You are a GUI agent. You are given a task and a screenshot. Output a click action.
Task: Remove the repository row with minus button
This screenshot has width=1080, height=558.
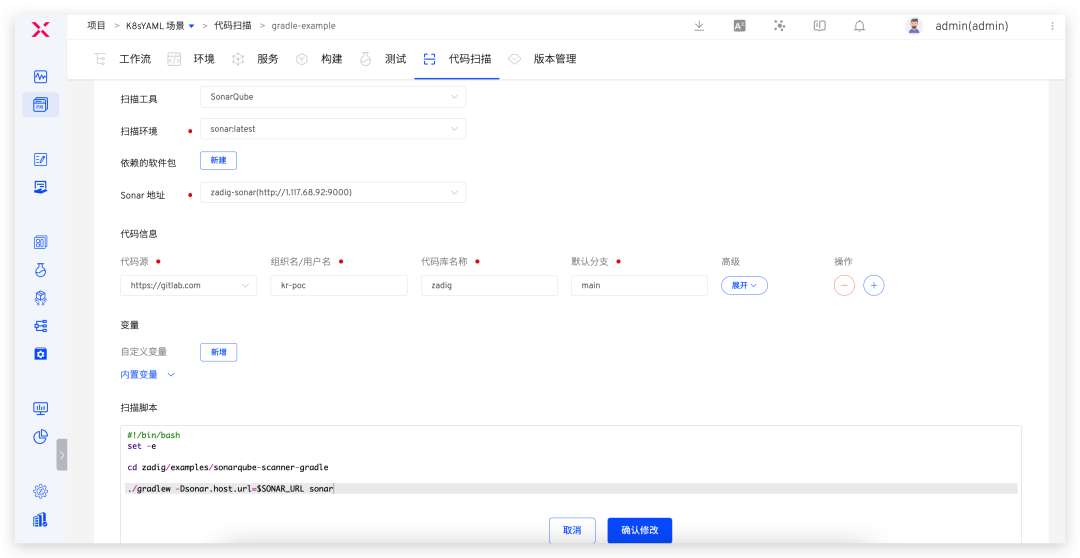point(844,285)
